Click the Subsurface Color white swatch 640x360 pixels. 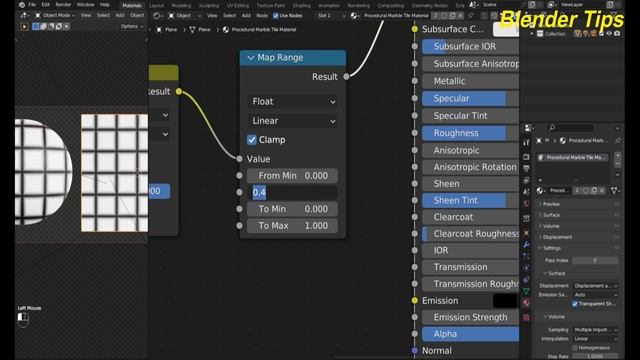pyautogui.click(x=506, y=29)
